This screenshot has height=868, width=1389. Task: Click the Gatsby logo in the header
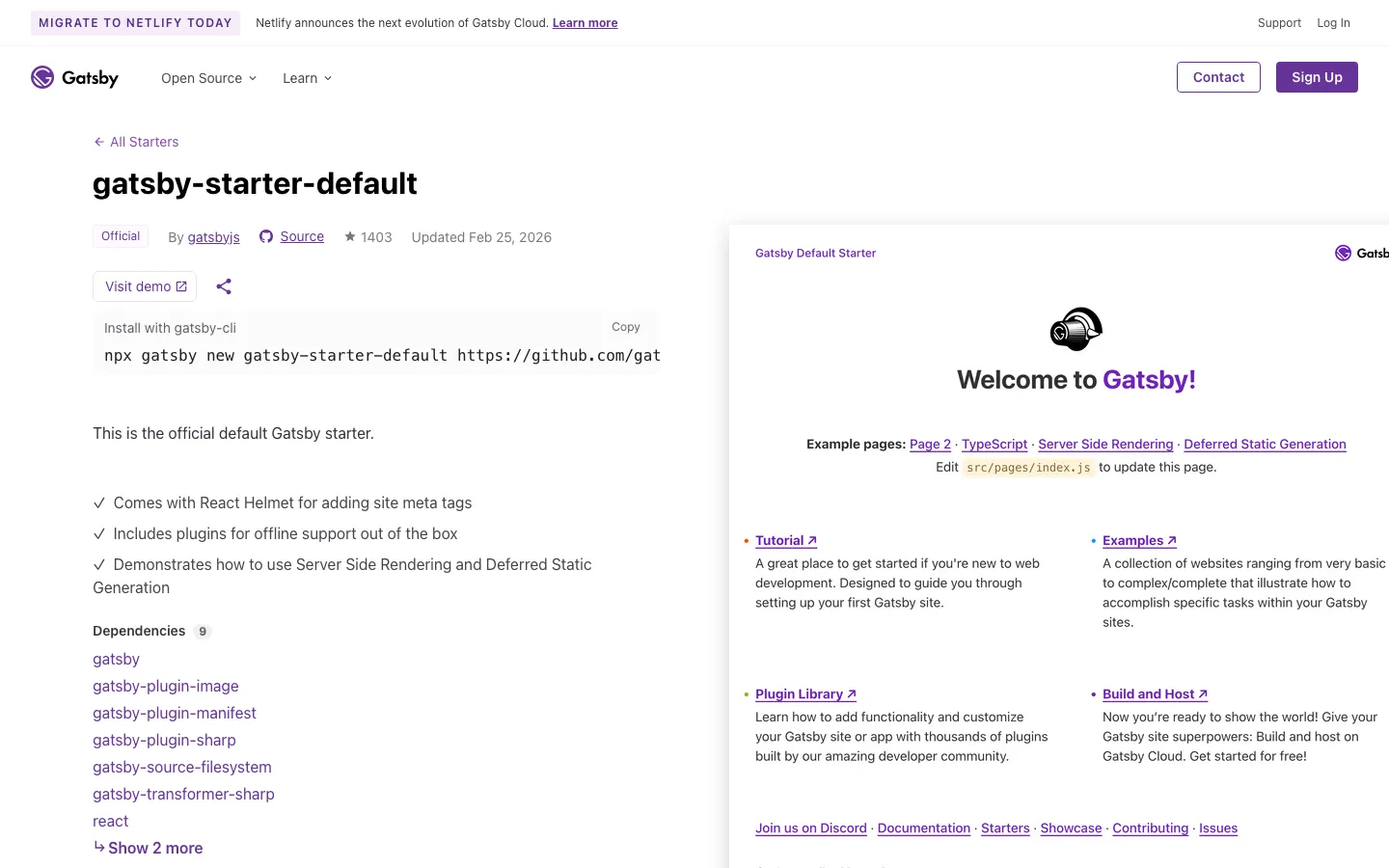[x=74, y=77]
